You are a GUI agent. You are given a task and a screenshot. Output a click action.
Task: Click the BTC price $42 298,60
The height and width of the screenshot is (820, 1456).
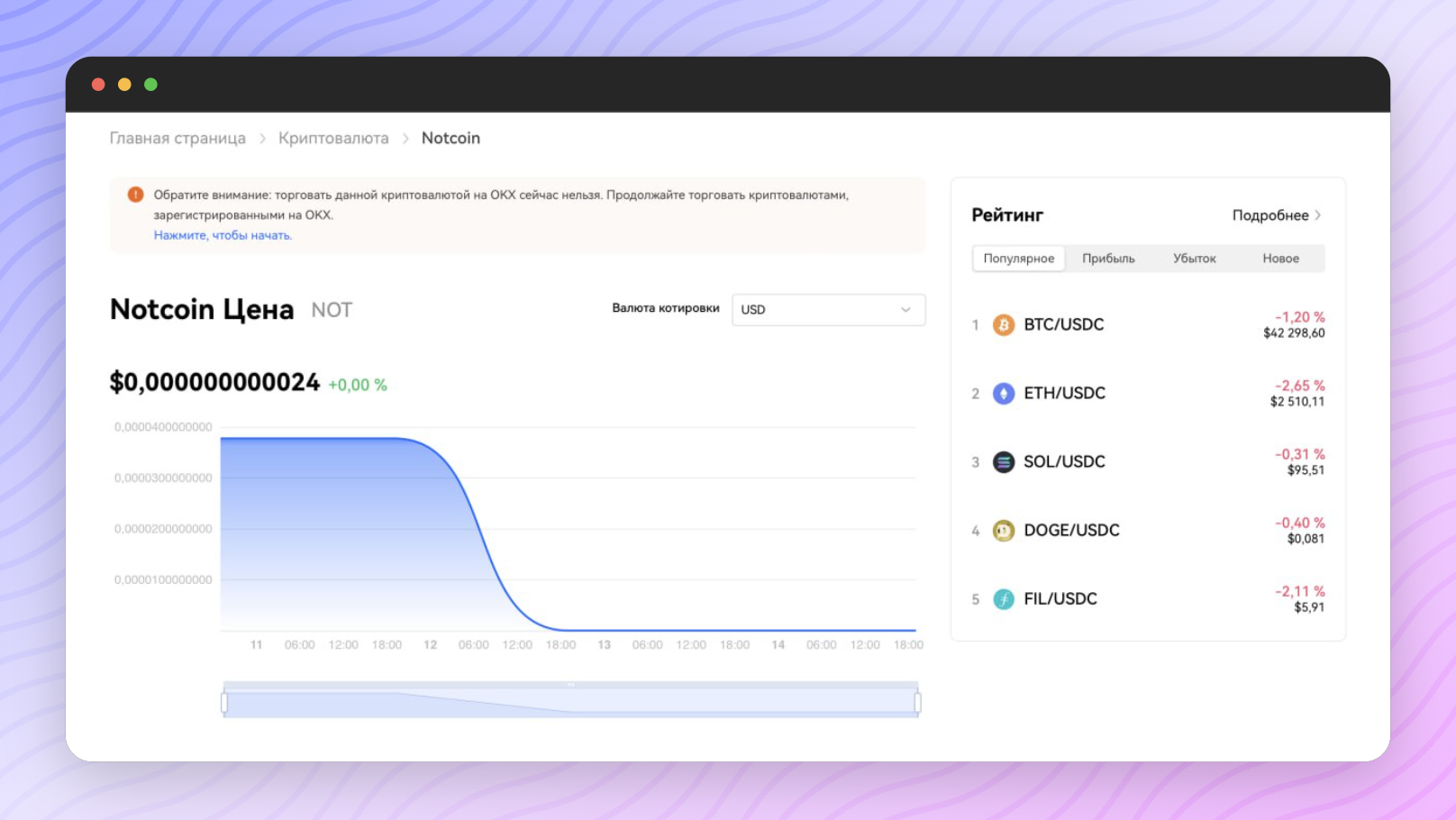click(1294, 333)
